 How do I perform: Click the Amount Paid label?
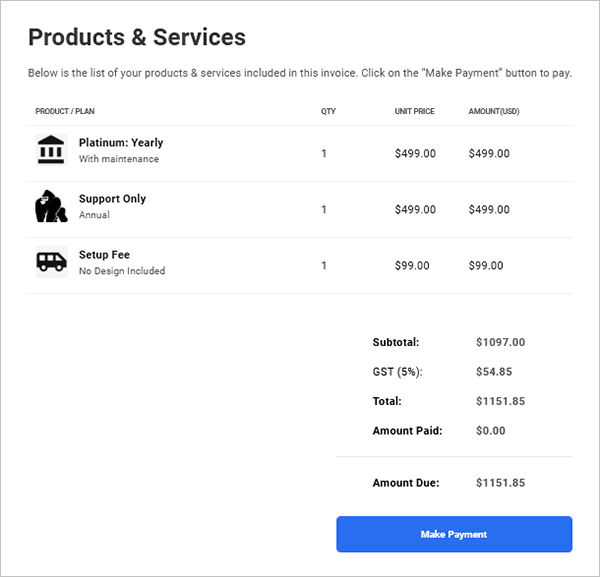pos(407,431)
